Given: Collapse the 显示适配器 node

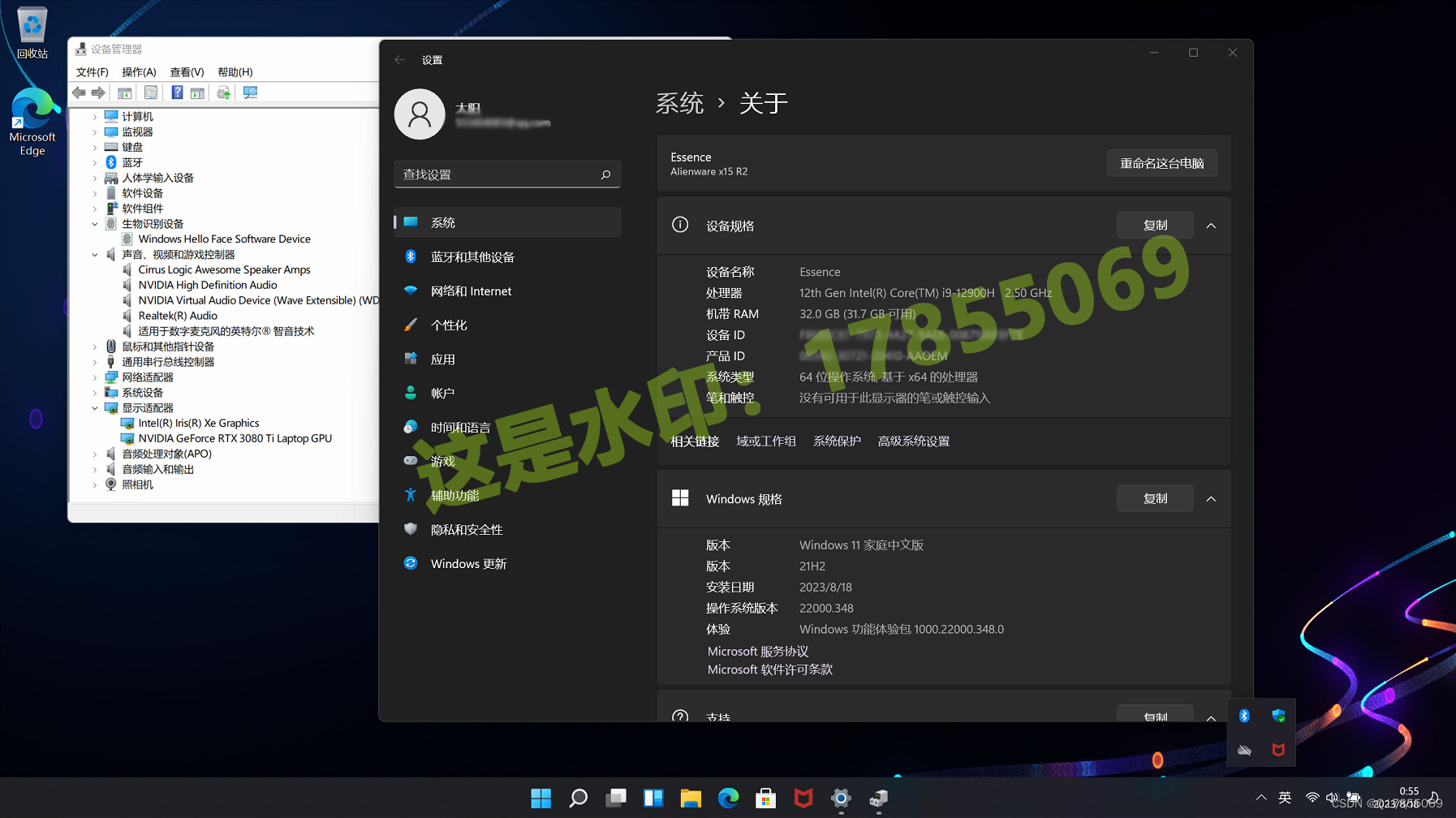Looking at the screenshot, I should [95, 408].
